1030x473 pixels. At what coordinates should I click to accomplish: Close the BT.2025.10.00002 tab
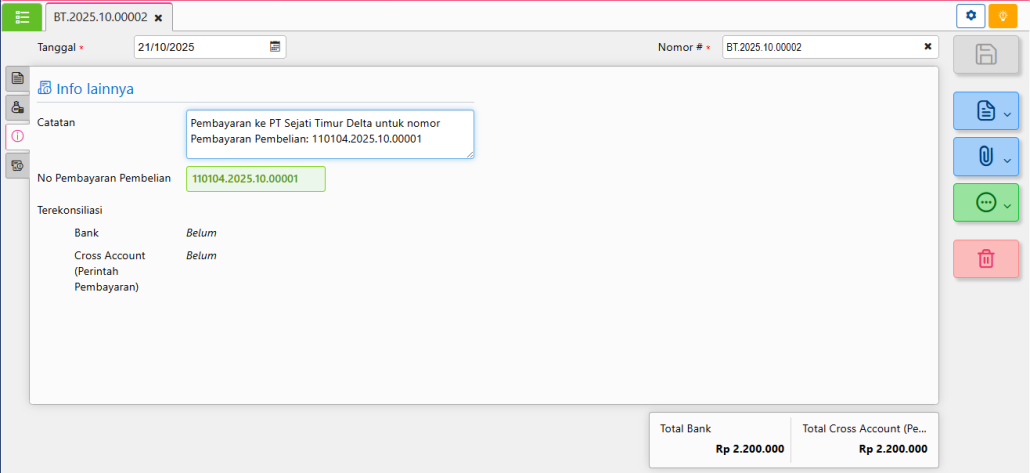point(158,18)
